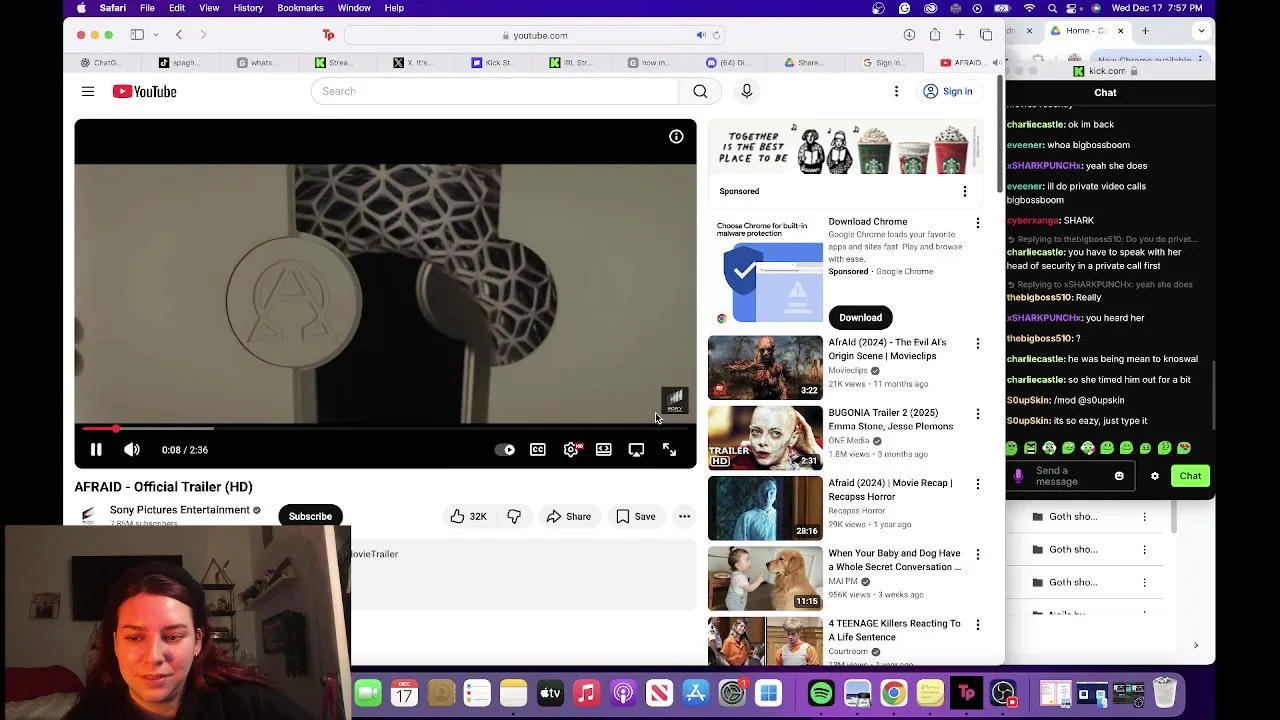Click Download on the Chrome ad

(860, 318)
